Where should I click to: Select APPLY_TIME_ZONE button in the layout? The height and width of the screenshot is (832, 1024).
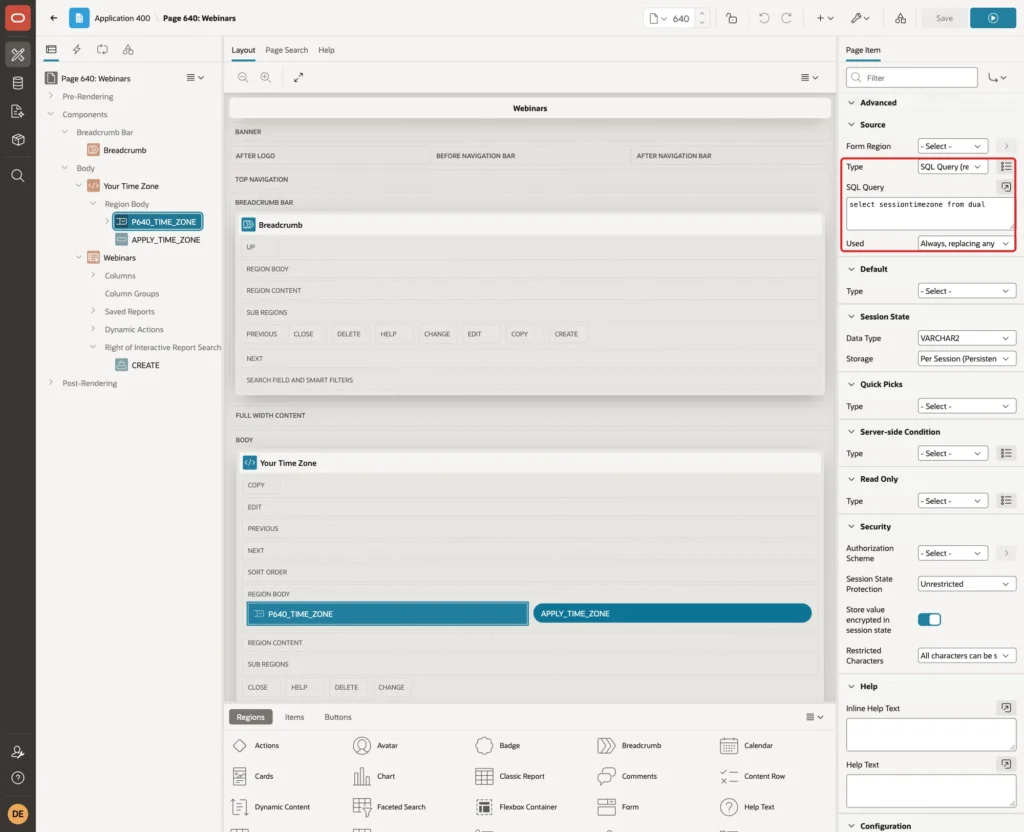click(672, 613)
